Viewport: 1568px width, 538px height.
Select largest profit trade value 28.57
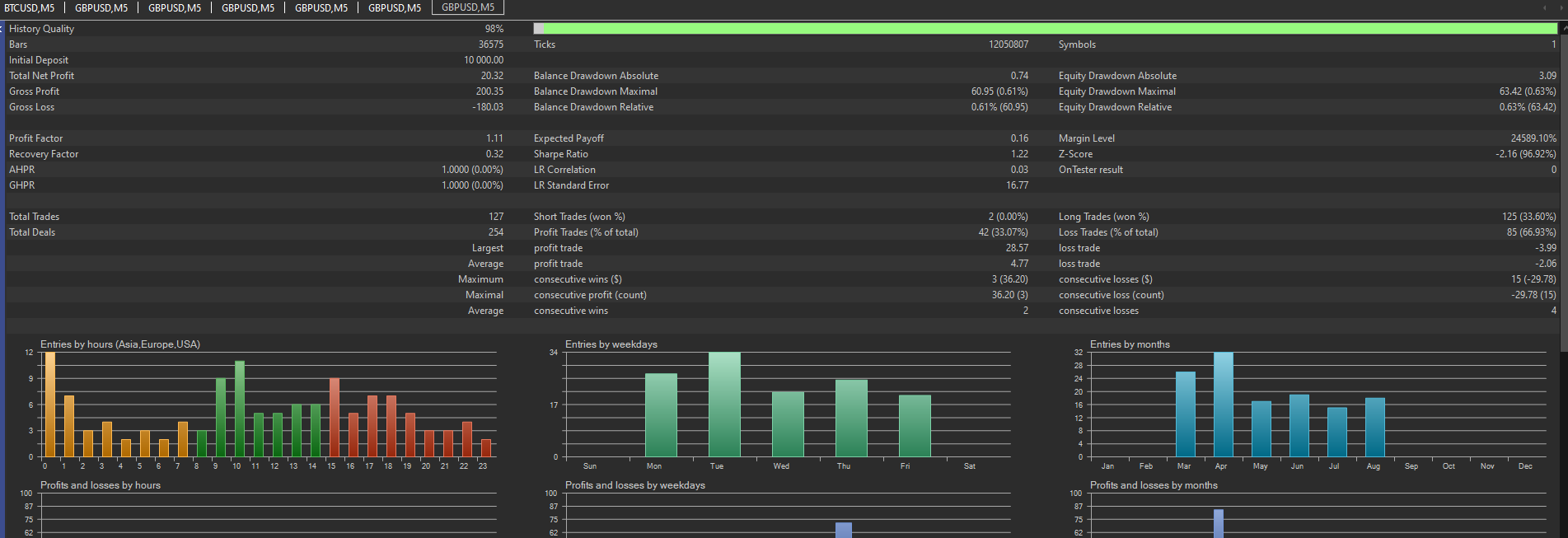(1018, 248)
